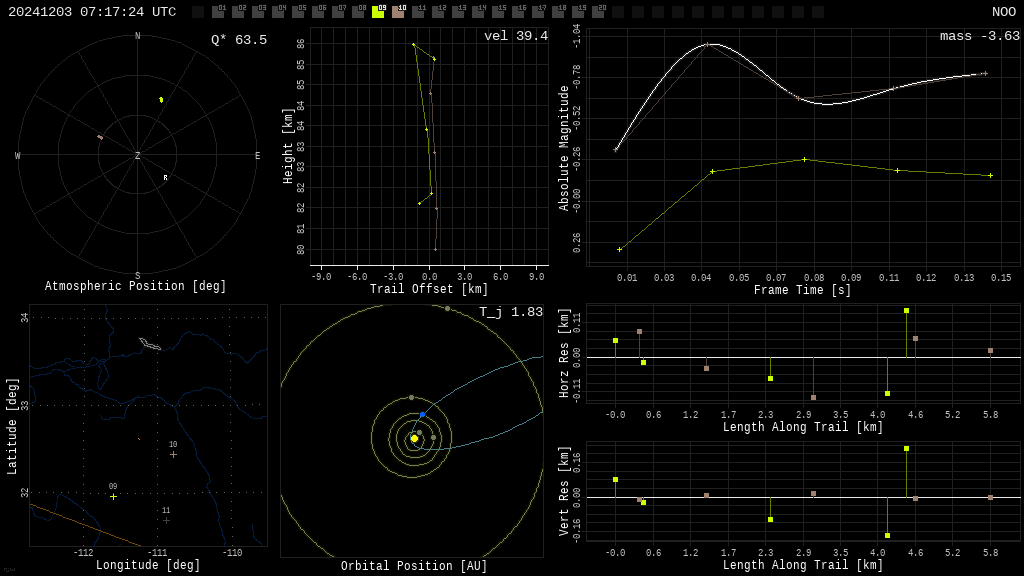Screen dimensions: 1024x576
Task: Click station 11 marker on the map
Action: pos(166,520)
